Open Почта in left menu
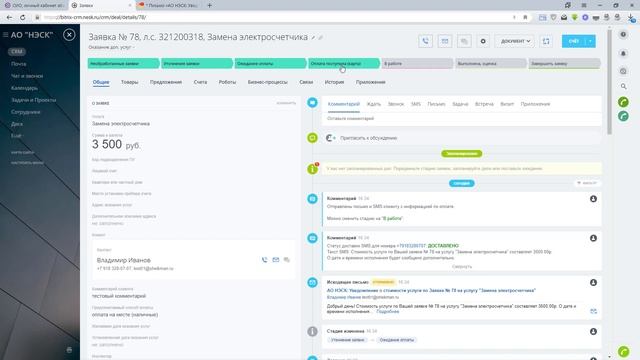The height and width of the screenshot is (360, 640). pyautogui.click(x=19, y=64)
